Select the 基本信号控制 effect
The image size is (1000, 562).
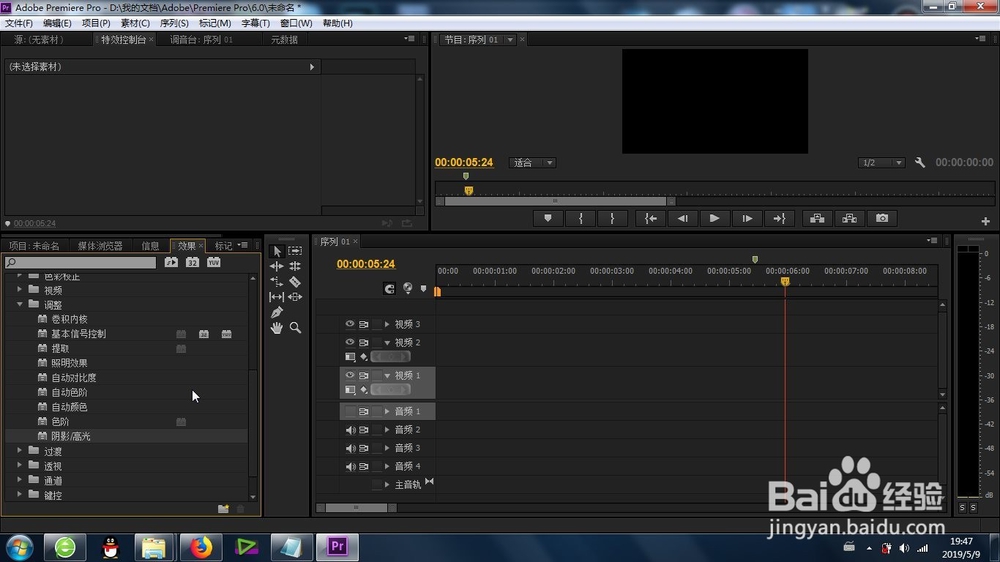click(78, 334)
